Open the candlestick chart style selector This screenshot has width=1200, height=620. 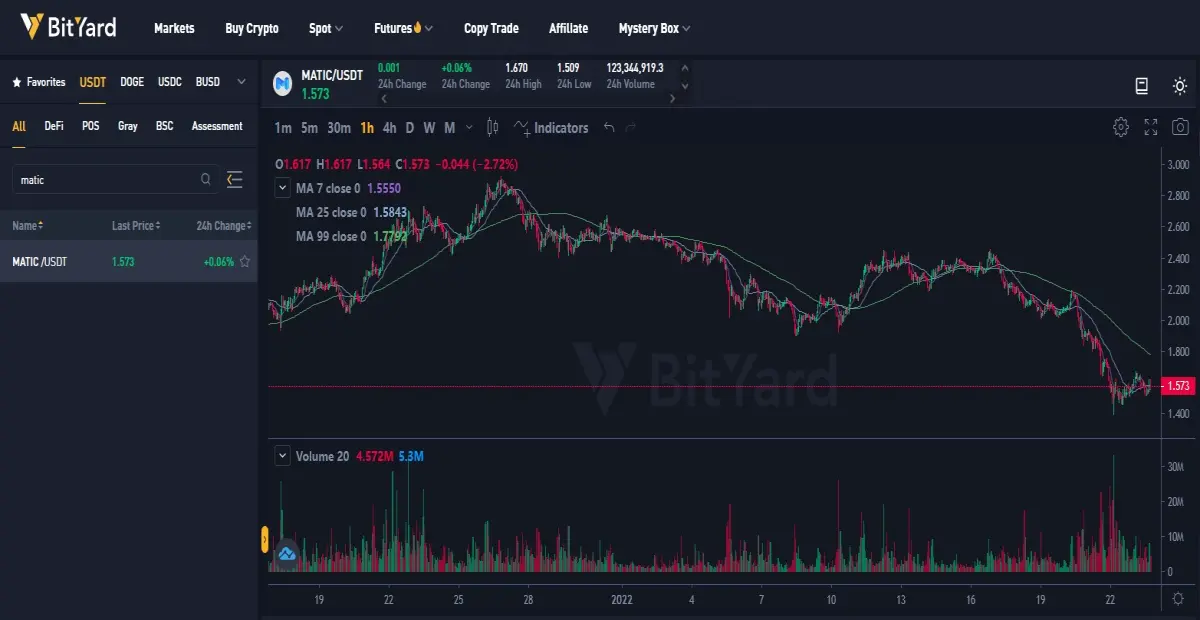pyautogui.click(x=492, y=127)
